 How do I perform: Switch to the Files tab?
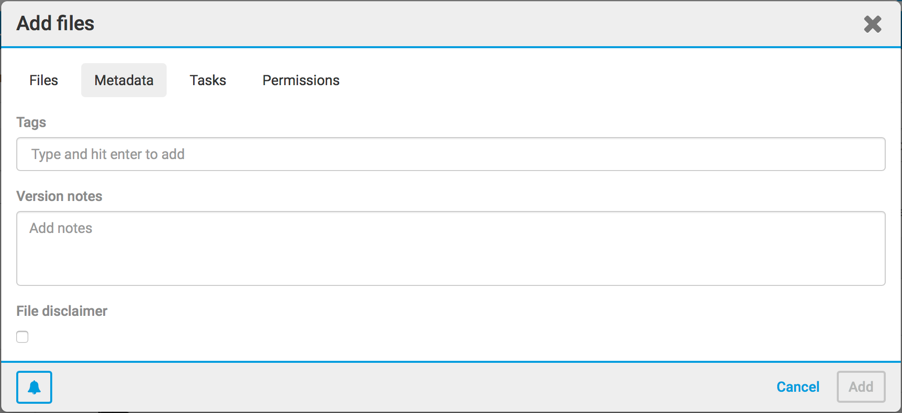pyautogui.click(x=43, y=80)
